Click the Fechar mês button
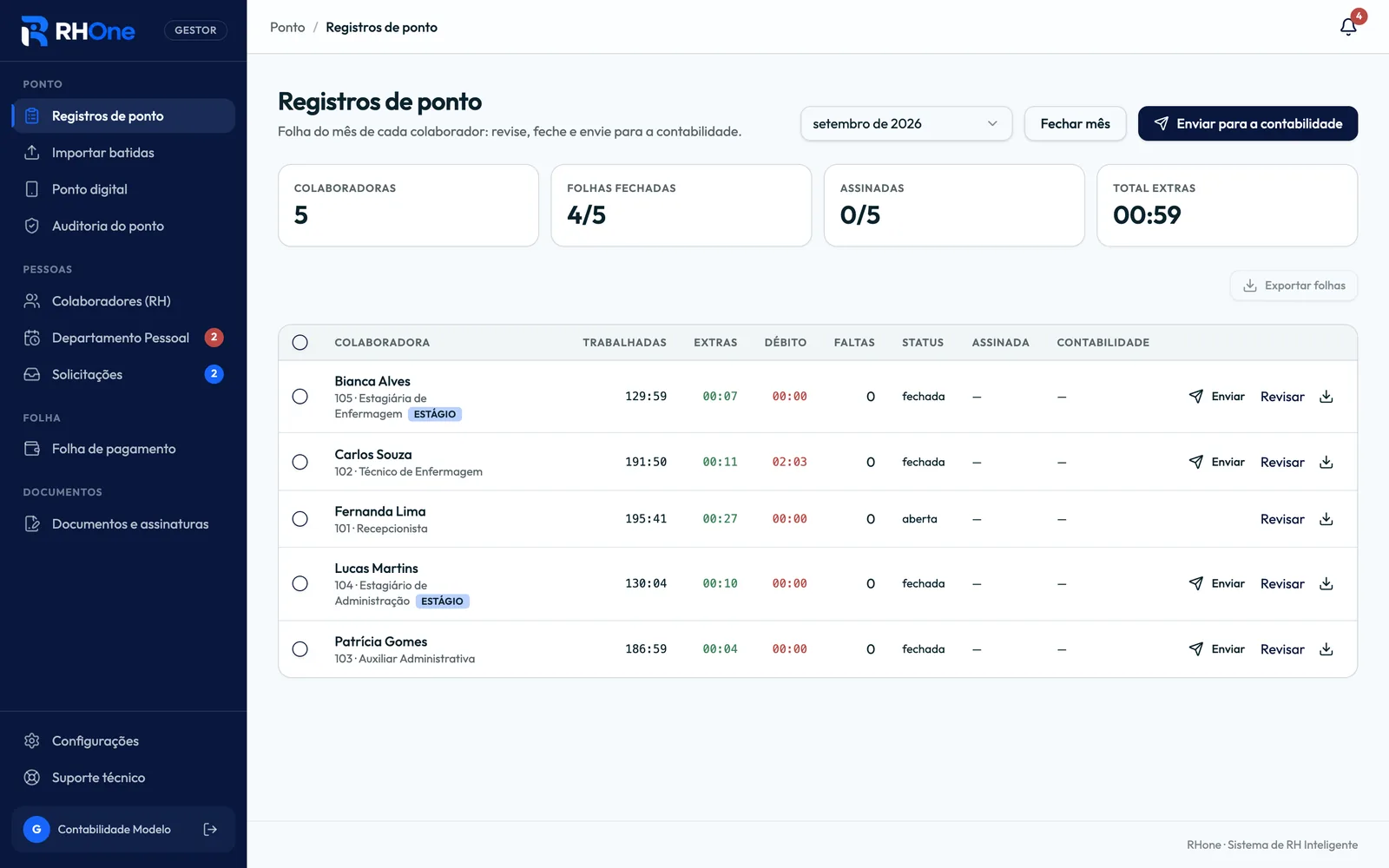1389x868 pixels. pyautogui.click(x=1075, y=123)
